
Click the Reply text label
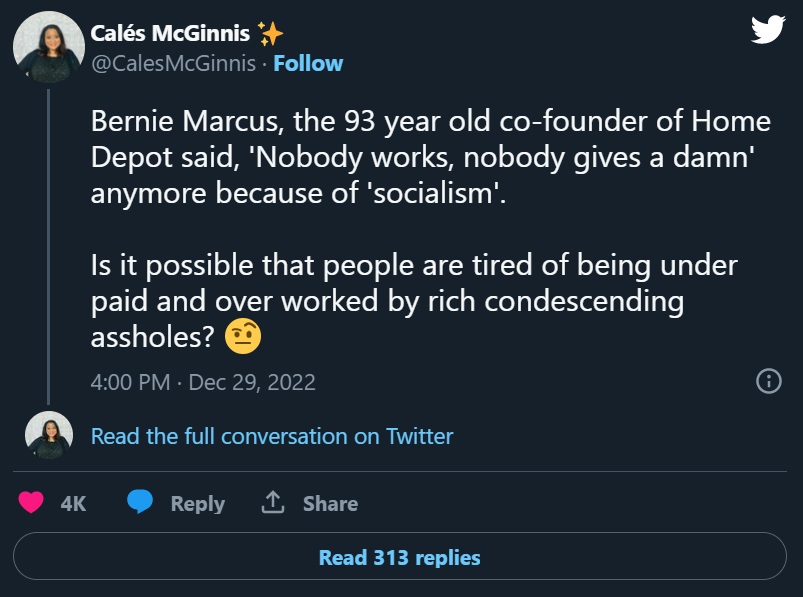pos(197,504)
